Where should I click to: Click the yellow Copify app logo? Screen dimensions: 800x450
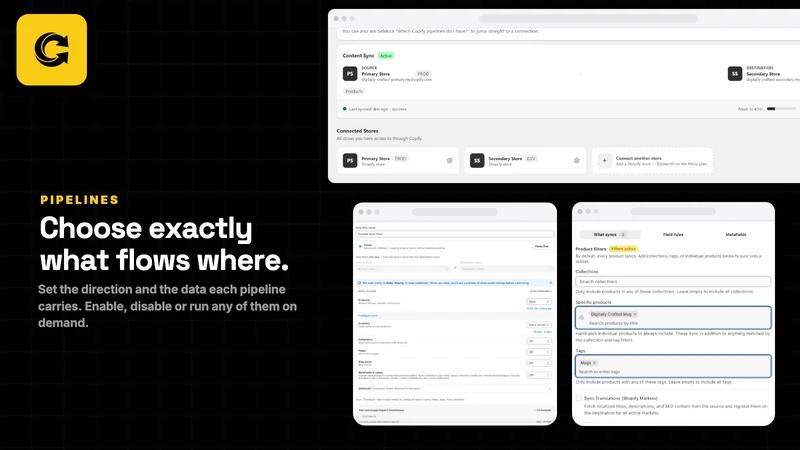pos(52,49)
